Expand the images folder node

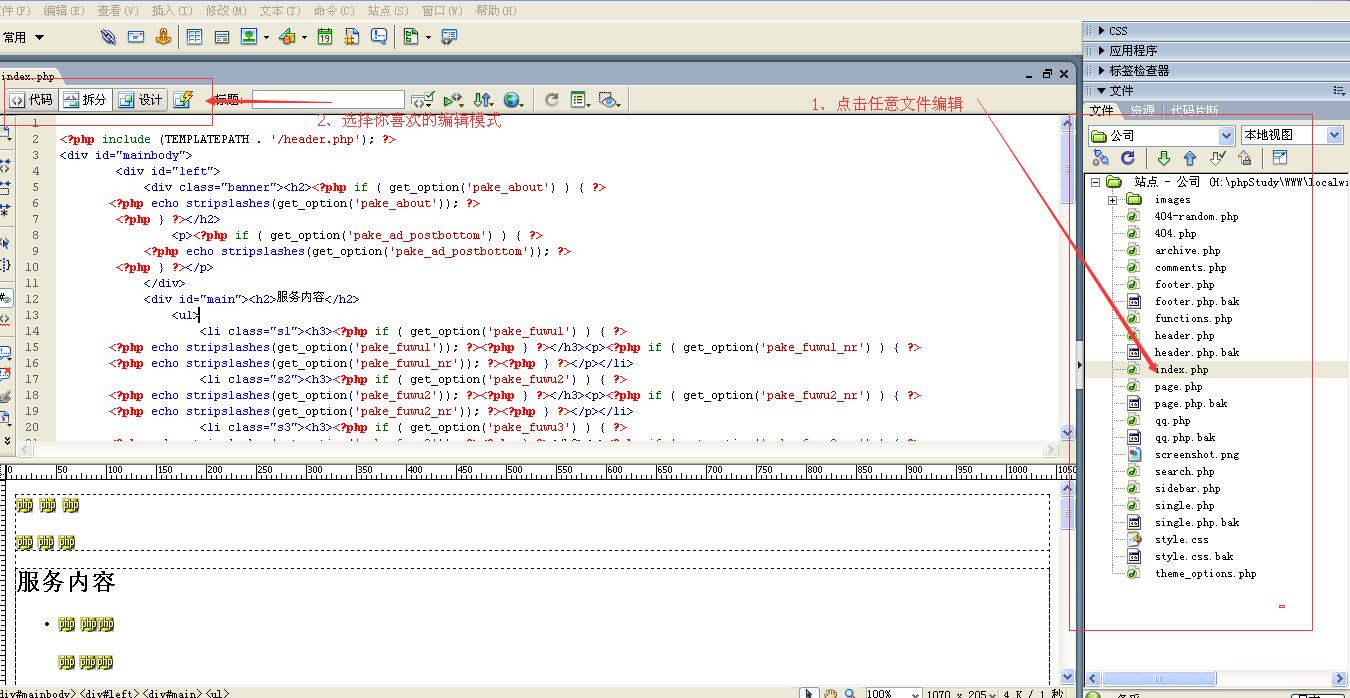click(x=1112, y=200)
